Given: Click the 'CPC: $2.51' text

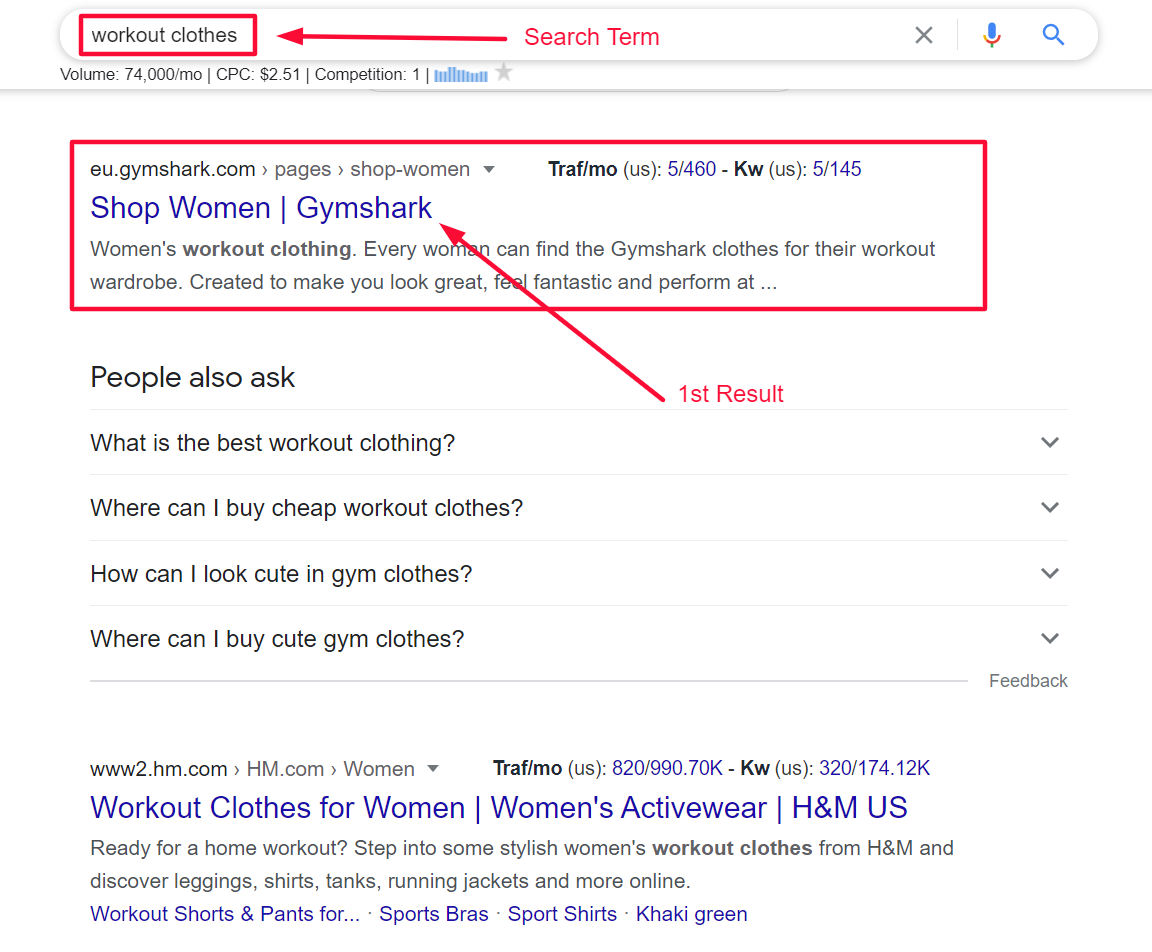Looking at the screenshot, I should (259, 74).
